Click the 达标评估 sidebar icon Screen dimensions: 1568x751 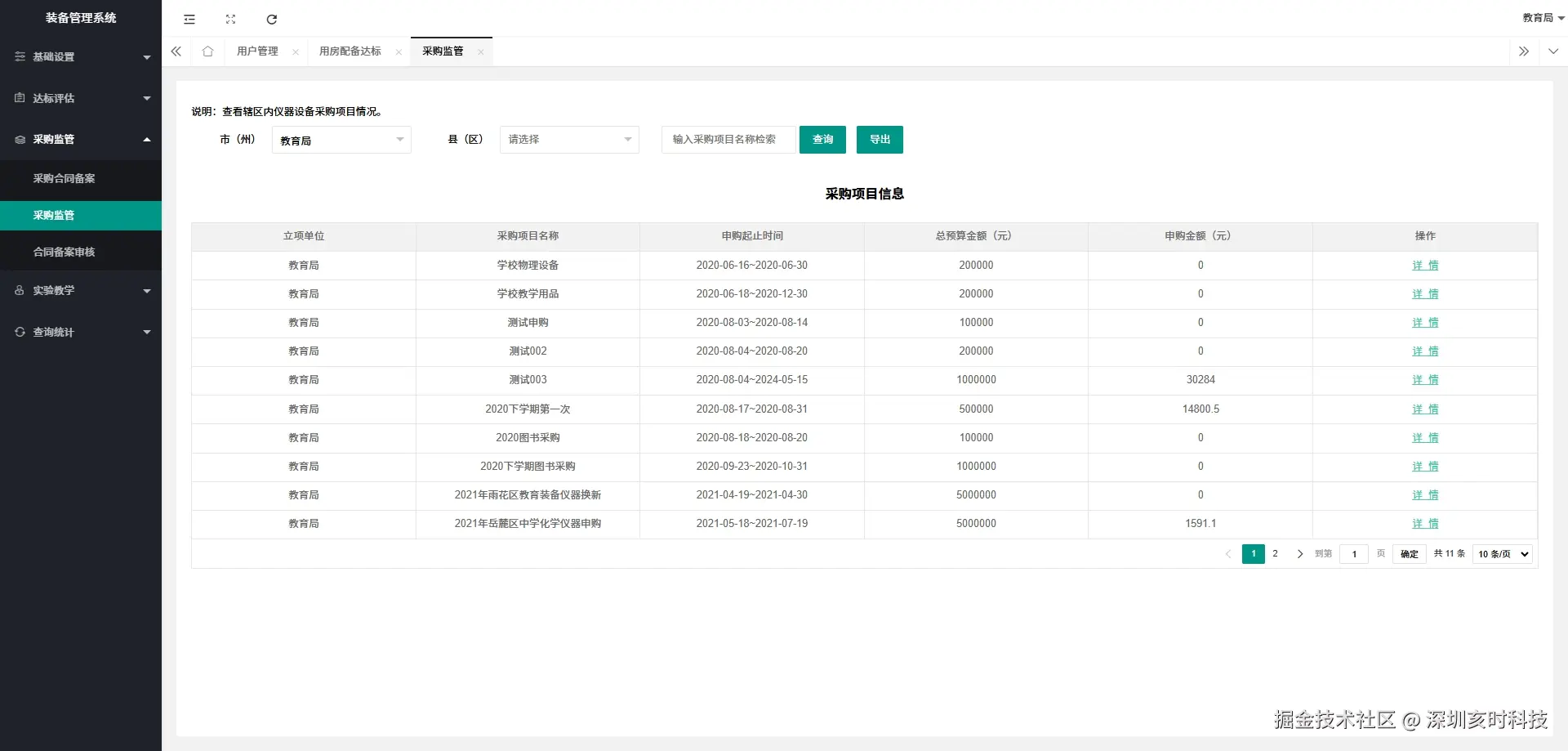click(x=20, y=98)
